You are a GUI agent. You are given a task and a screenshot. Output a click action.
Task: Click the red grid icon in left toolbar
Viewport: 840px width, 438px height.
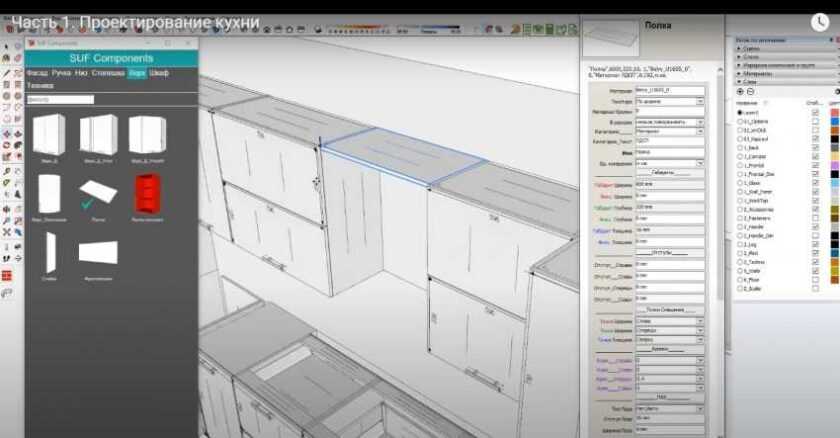pos(7,275)
